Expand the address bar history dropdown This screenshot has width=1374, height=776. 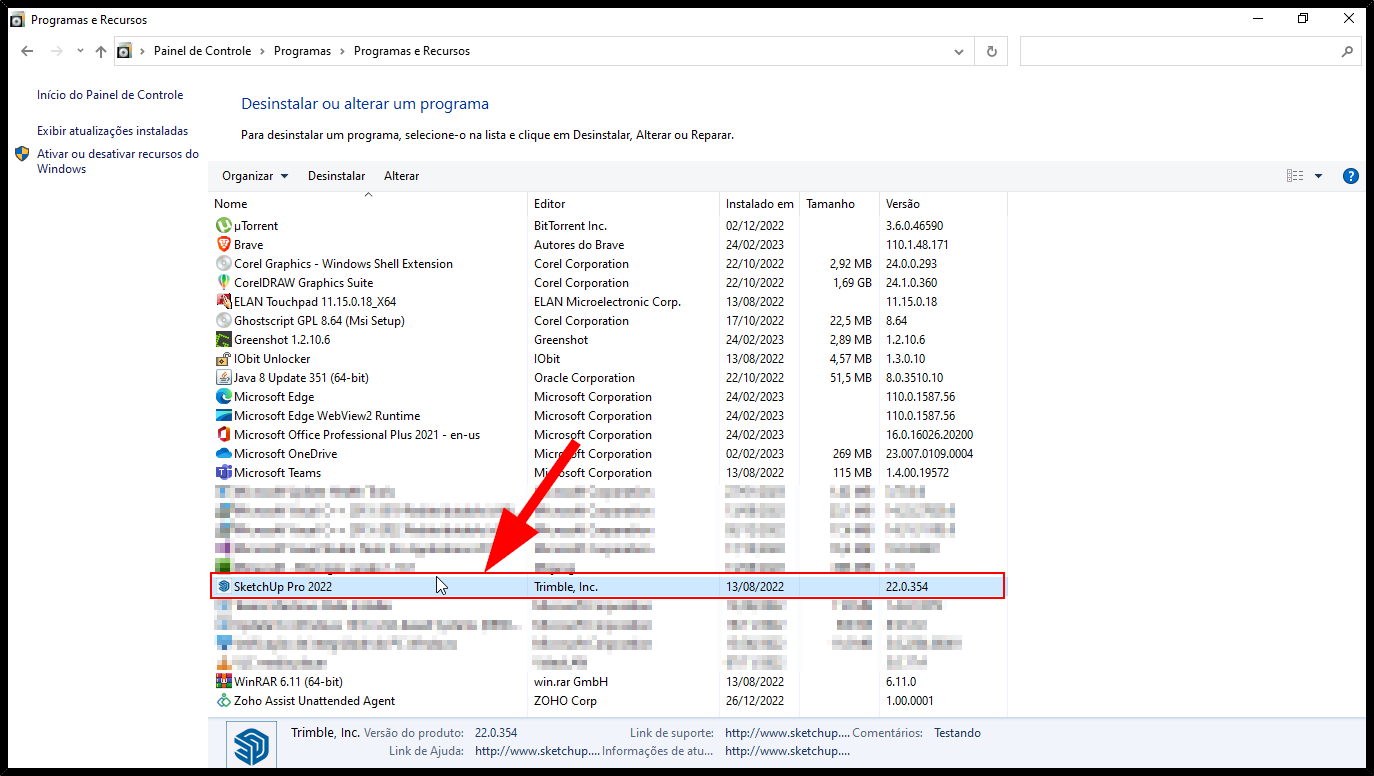(x=959, y=51)
